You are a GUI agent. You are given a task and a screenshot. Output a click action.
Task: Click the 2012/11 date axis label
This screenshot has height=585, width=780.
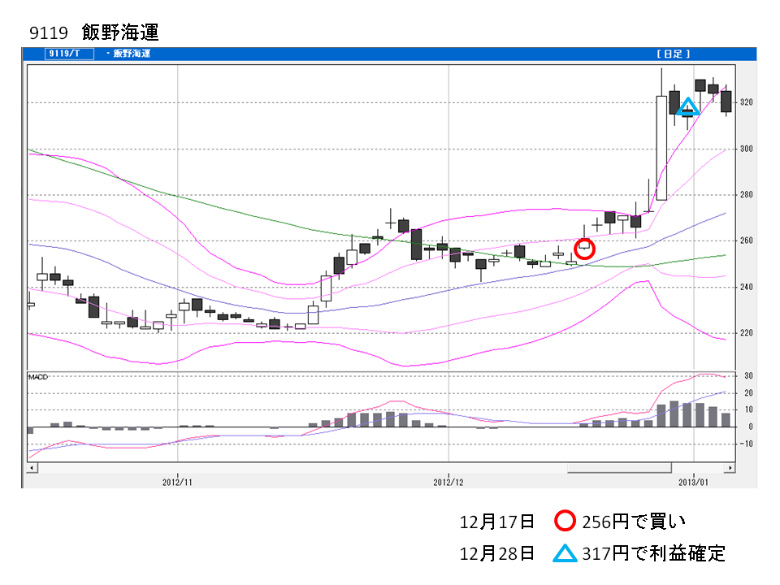(177, 481)
